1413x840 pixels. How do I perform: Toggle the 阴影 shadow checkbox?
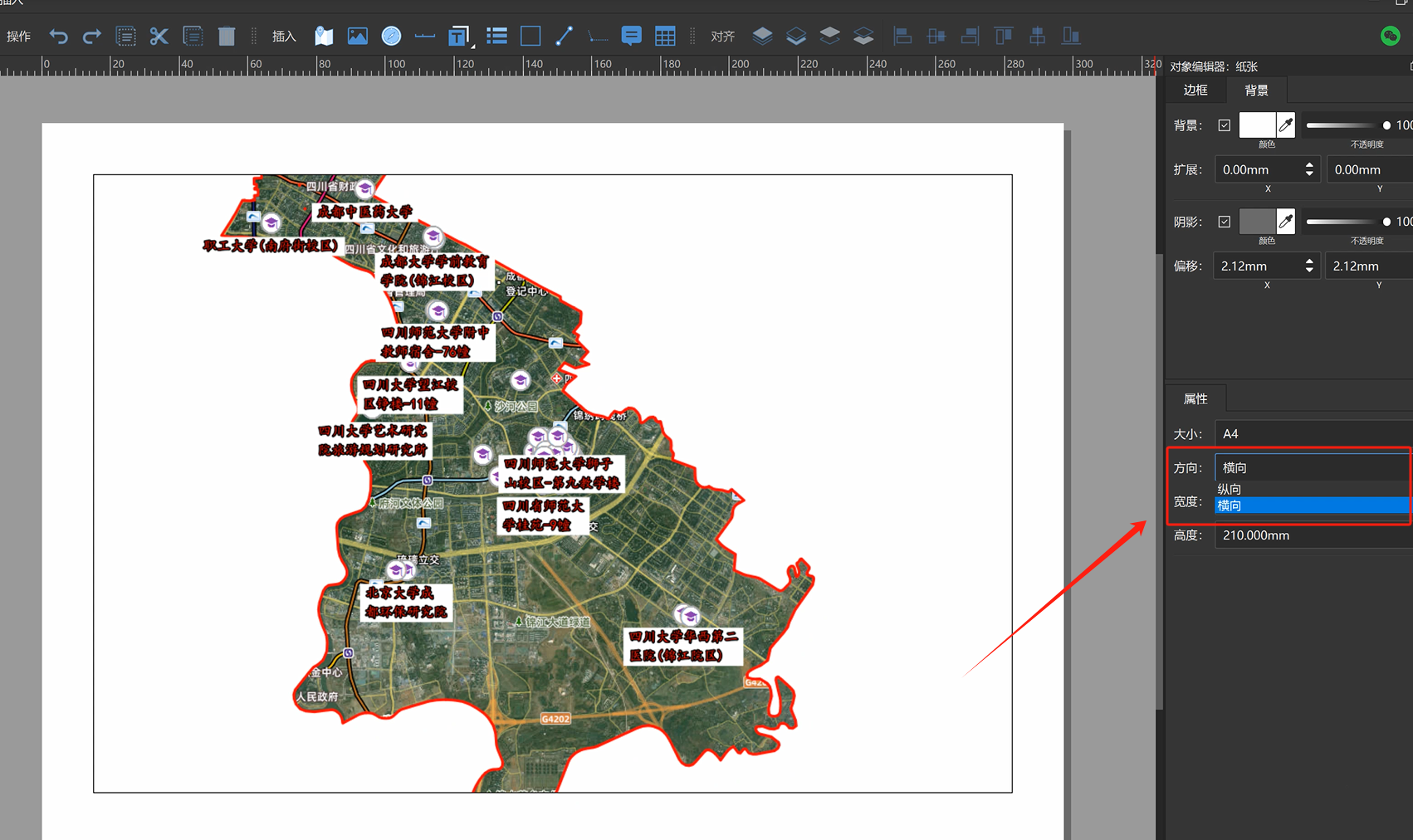pos(1224,222)
